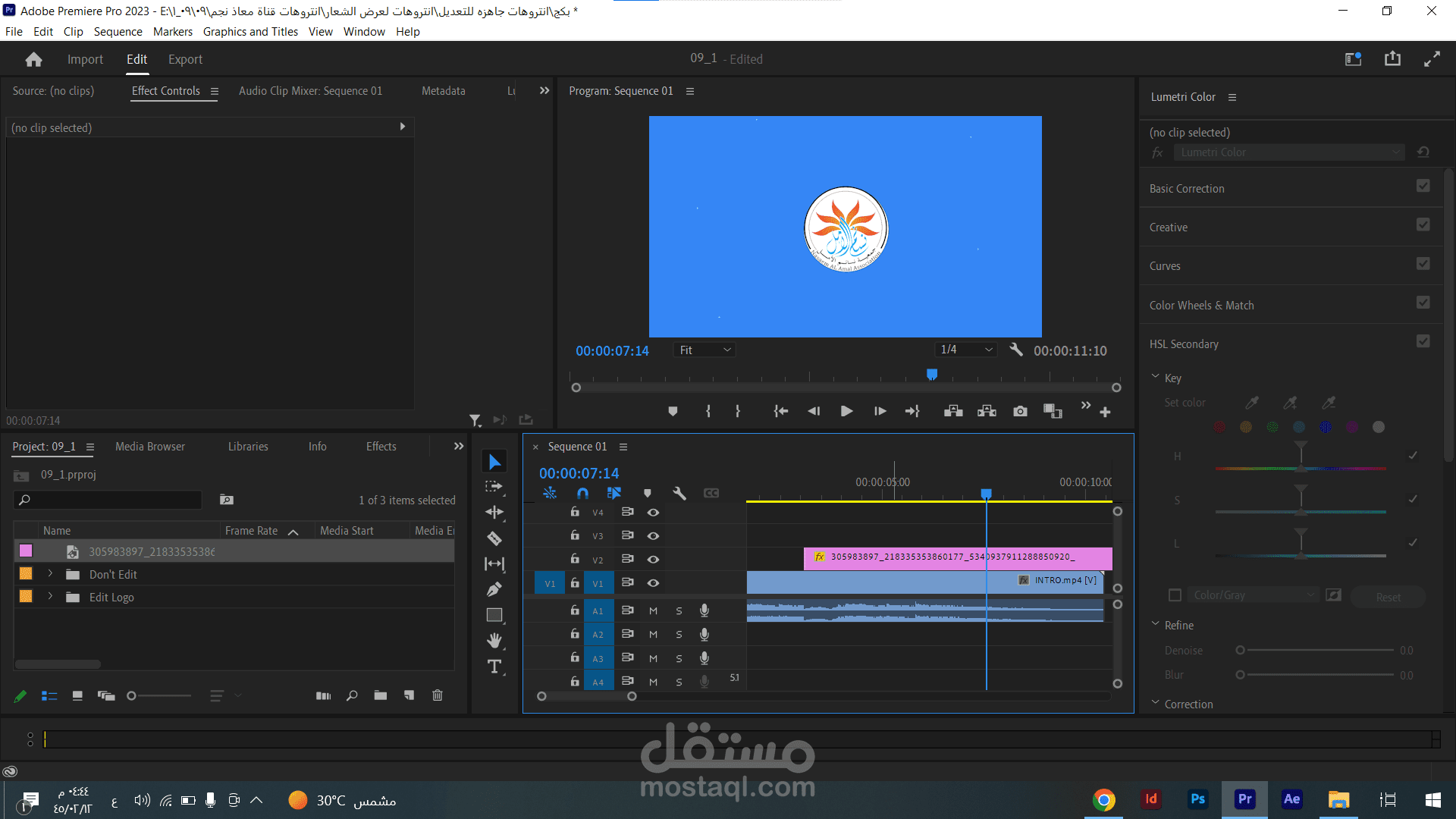This screenshot has height=819, width=1456.
Task: Show hidden Source panel tabs chevron
Action: coord(544,90)
